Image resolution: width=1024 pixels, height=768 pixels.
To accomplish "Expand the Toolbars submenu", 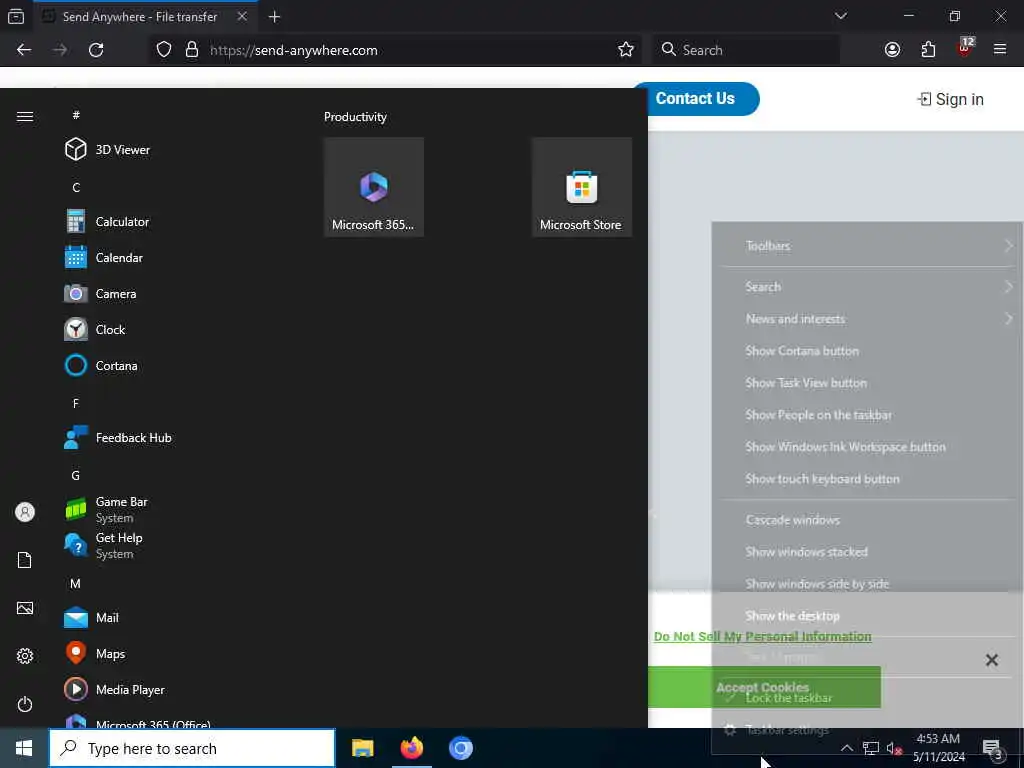I will [x=867, y=246].
